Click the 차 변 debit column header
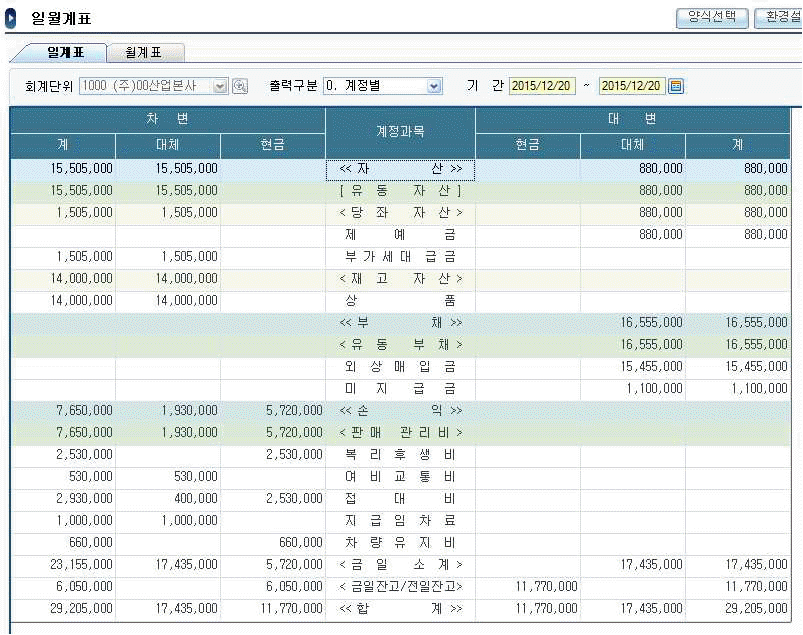The image size is (803, 635). 167,119
